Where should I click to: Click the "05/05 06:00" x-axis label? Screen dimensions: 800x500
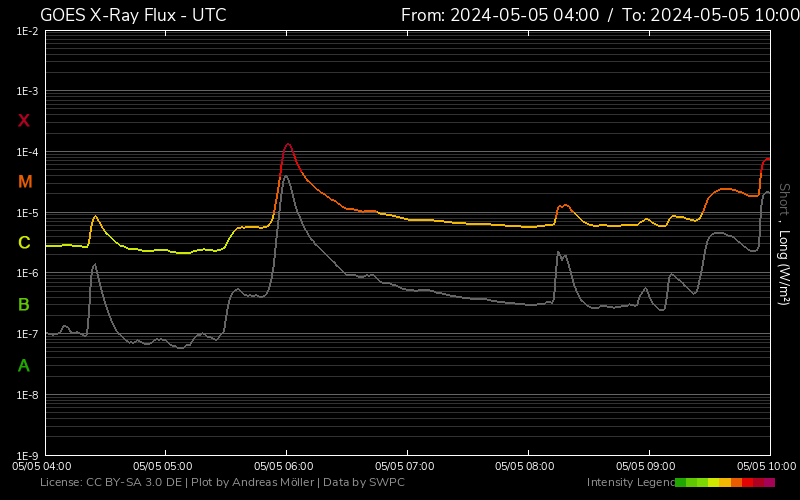[x=284, y=466]
